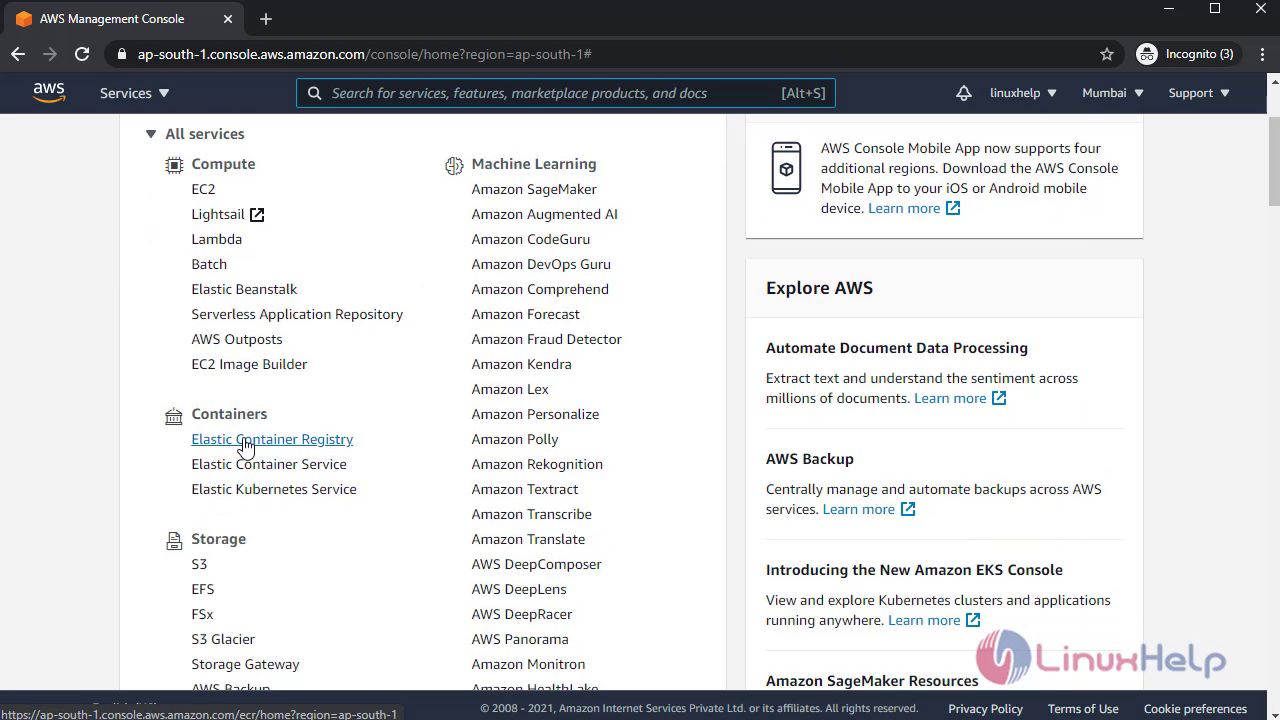Collapse the All services section
The height and width of the screenshot is (720, 1280).
pyautogui.click(x=151, y=134)
